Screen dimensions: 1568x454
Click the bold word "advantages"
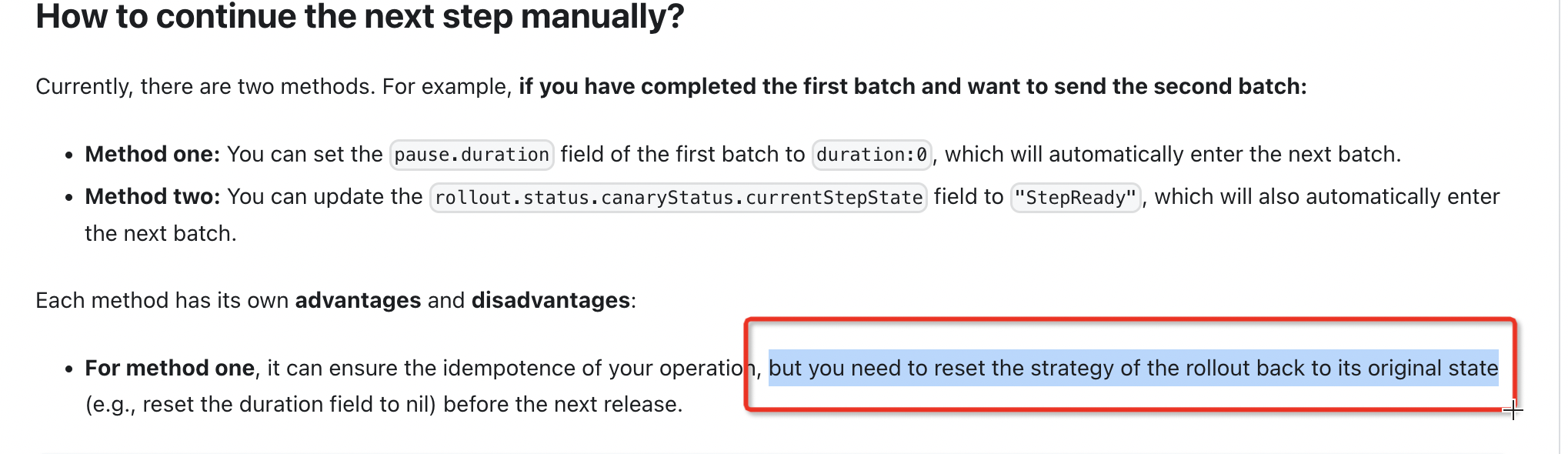(358, 300)
